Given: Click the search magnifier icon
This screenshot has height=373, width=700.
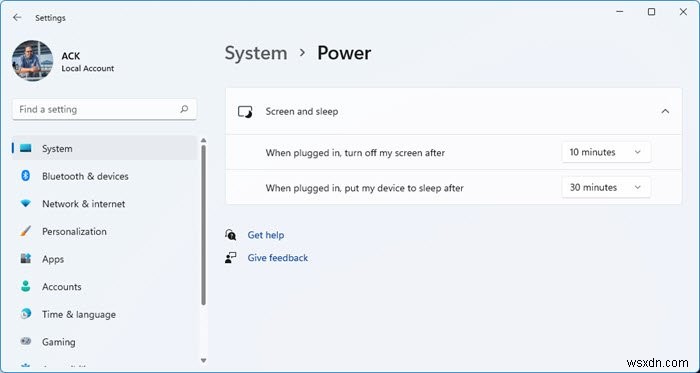Looking at the screenshot, I should click(x=184, y=109).
